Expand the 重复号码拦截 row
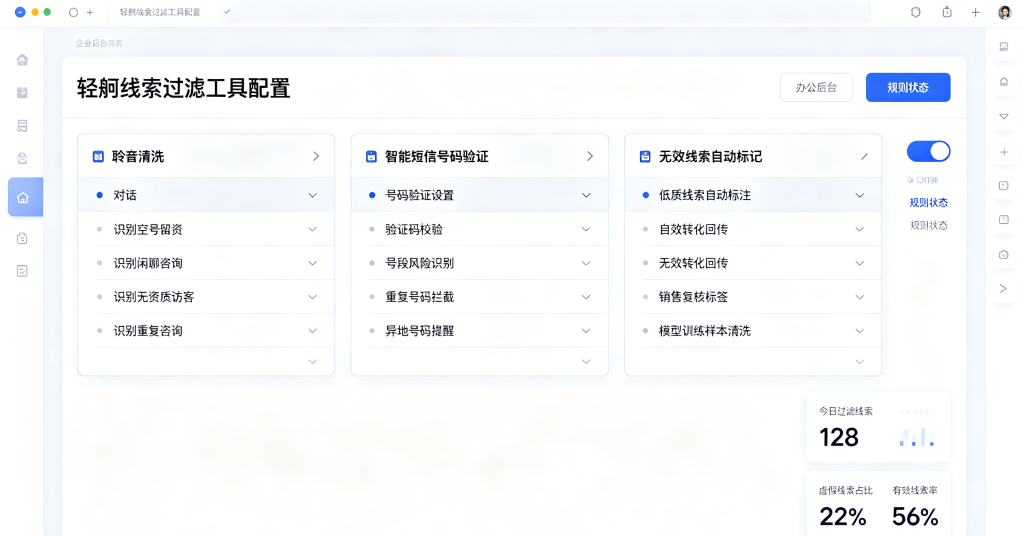The image size is (1024, 536). (x=586, y=297)
